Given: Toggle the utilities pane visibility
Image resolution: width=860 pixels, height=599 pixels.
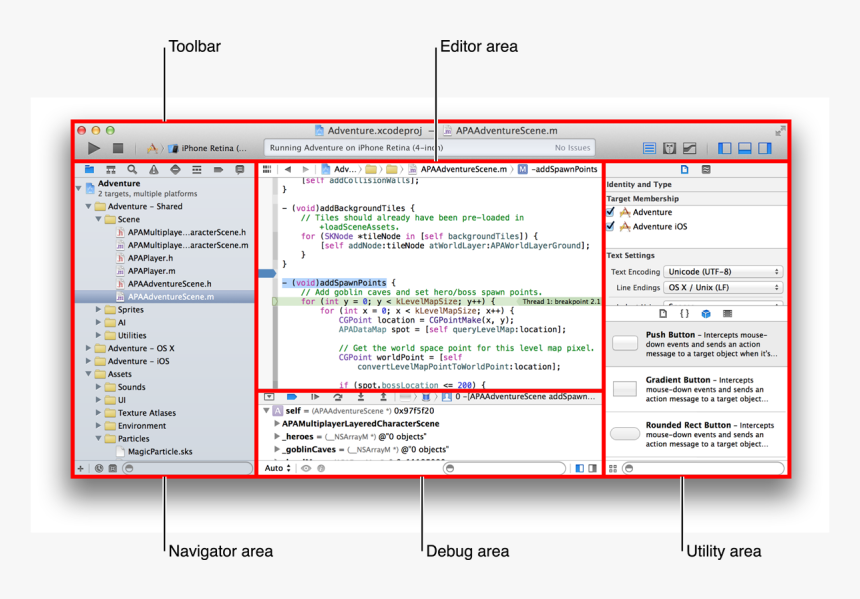Looking at the screenshot, I should click(765, 148).
